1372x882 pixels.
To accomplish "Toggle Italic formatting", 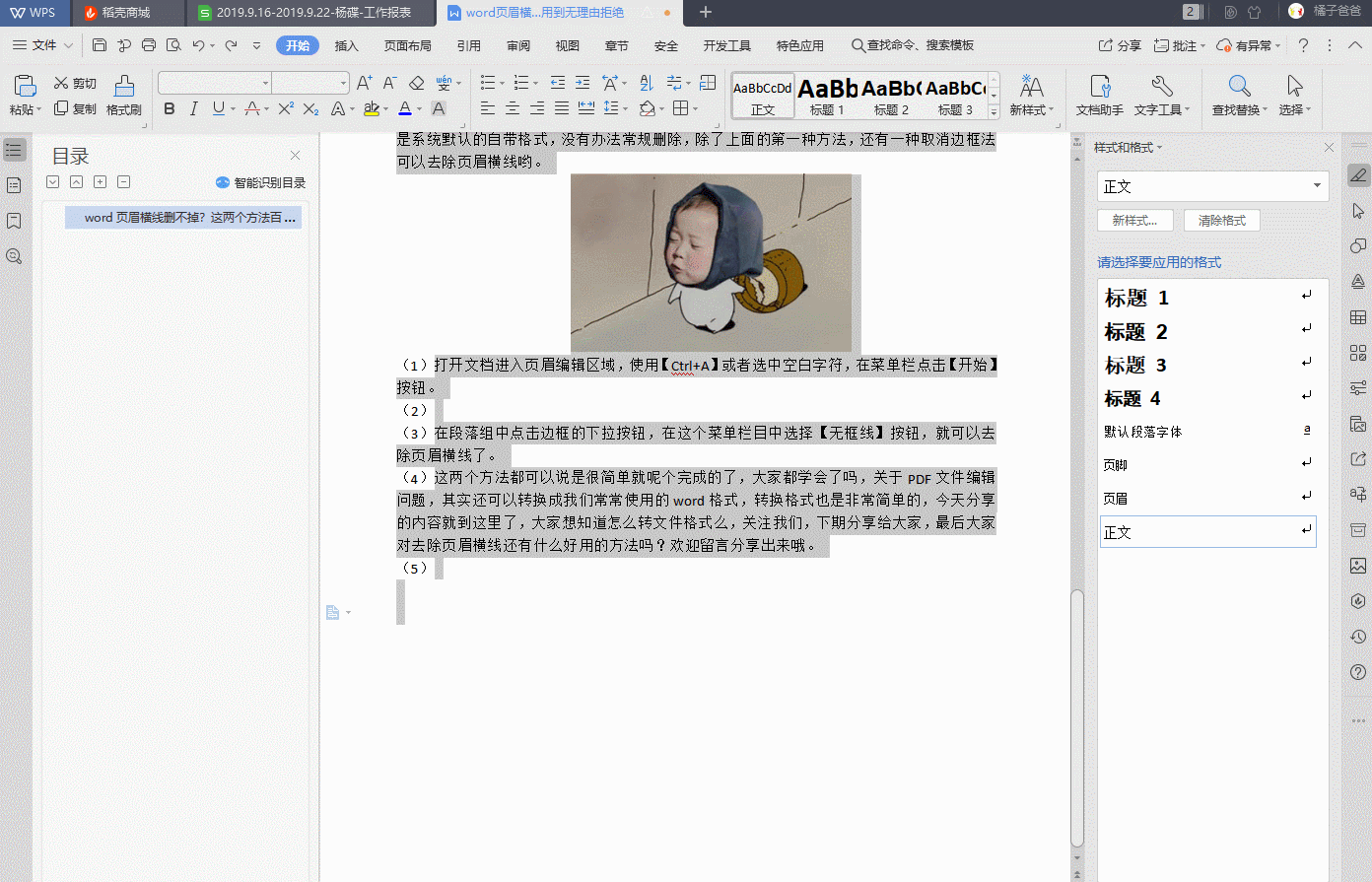I will point(194,108).
